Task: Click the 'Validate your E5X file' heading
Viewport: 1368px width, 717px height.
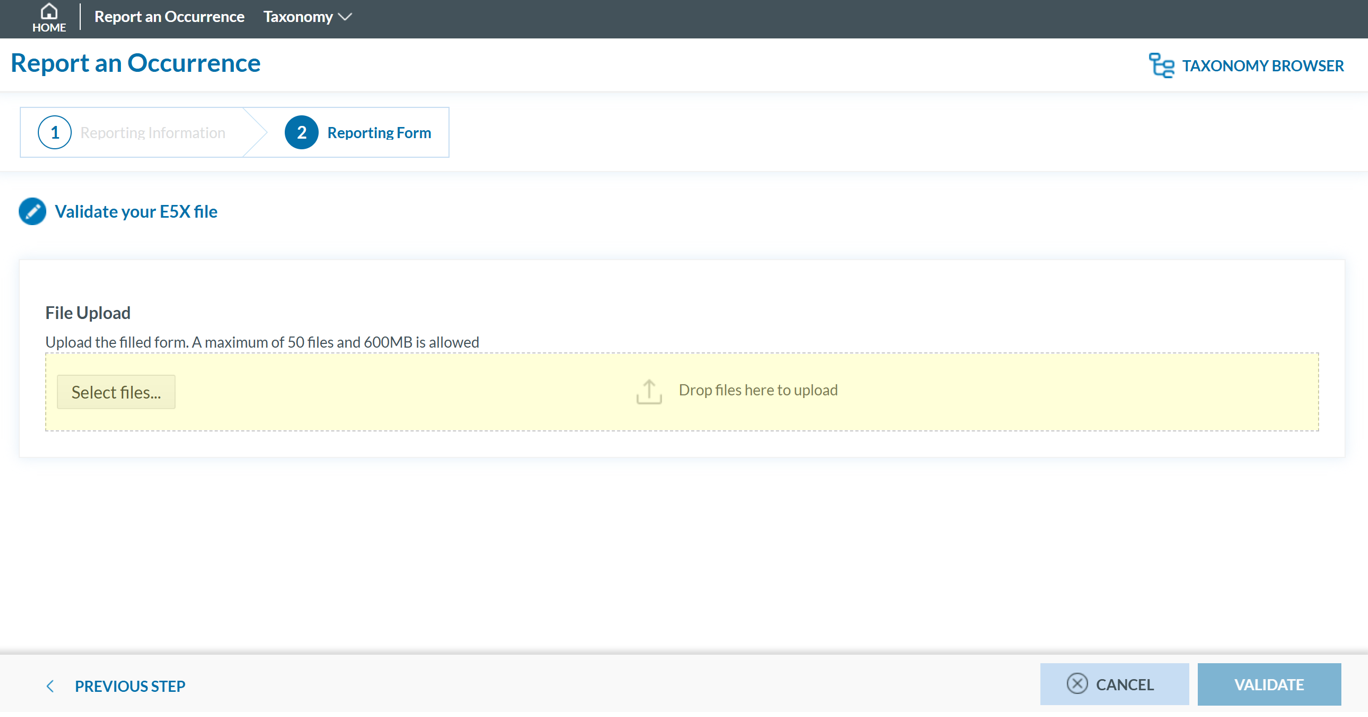Action: pos(136,212)
